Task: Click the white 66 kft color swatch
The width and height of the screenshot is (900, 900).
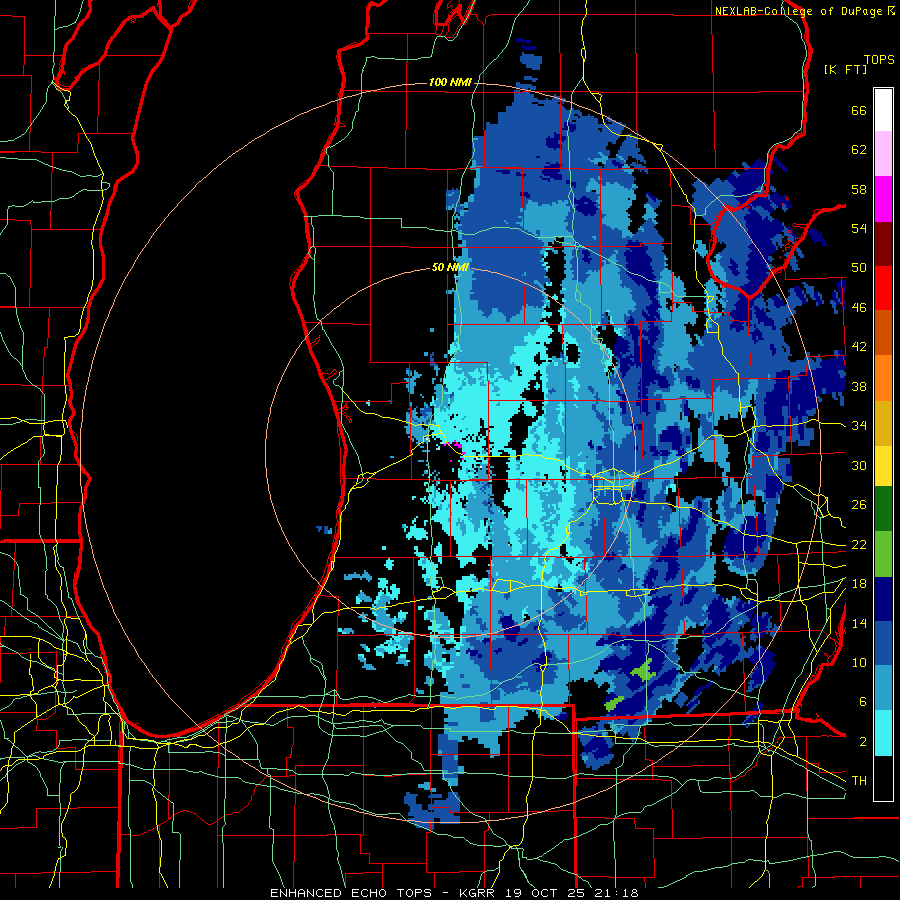Action: (x=883, y=110)
